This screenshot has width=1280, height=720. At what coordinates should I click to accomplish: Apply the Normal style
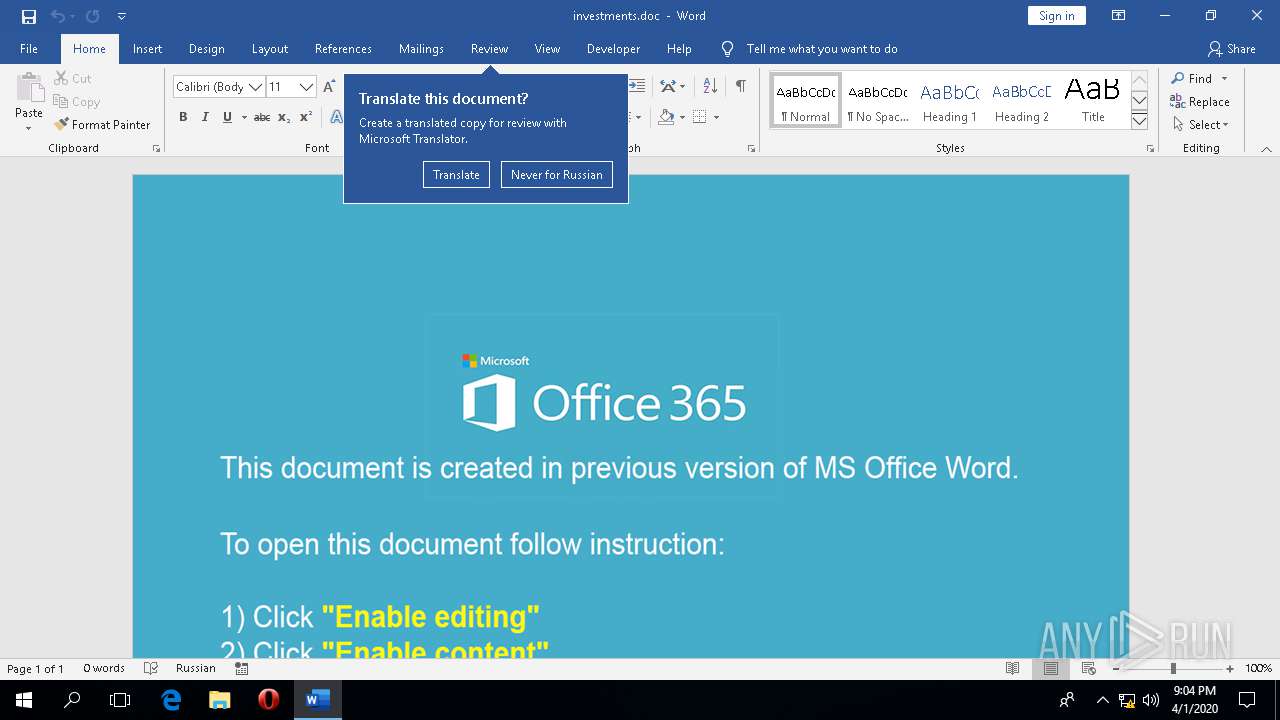coord(806,100)
